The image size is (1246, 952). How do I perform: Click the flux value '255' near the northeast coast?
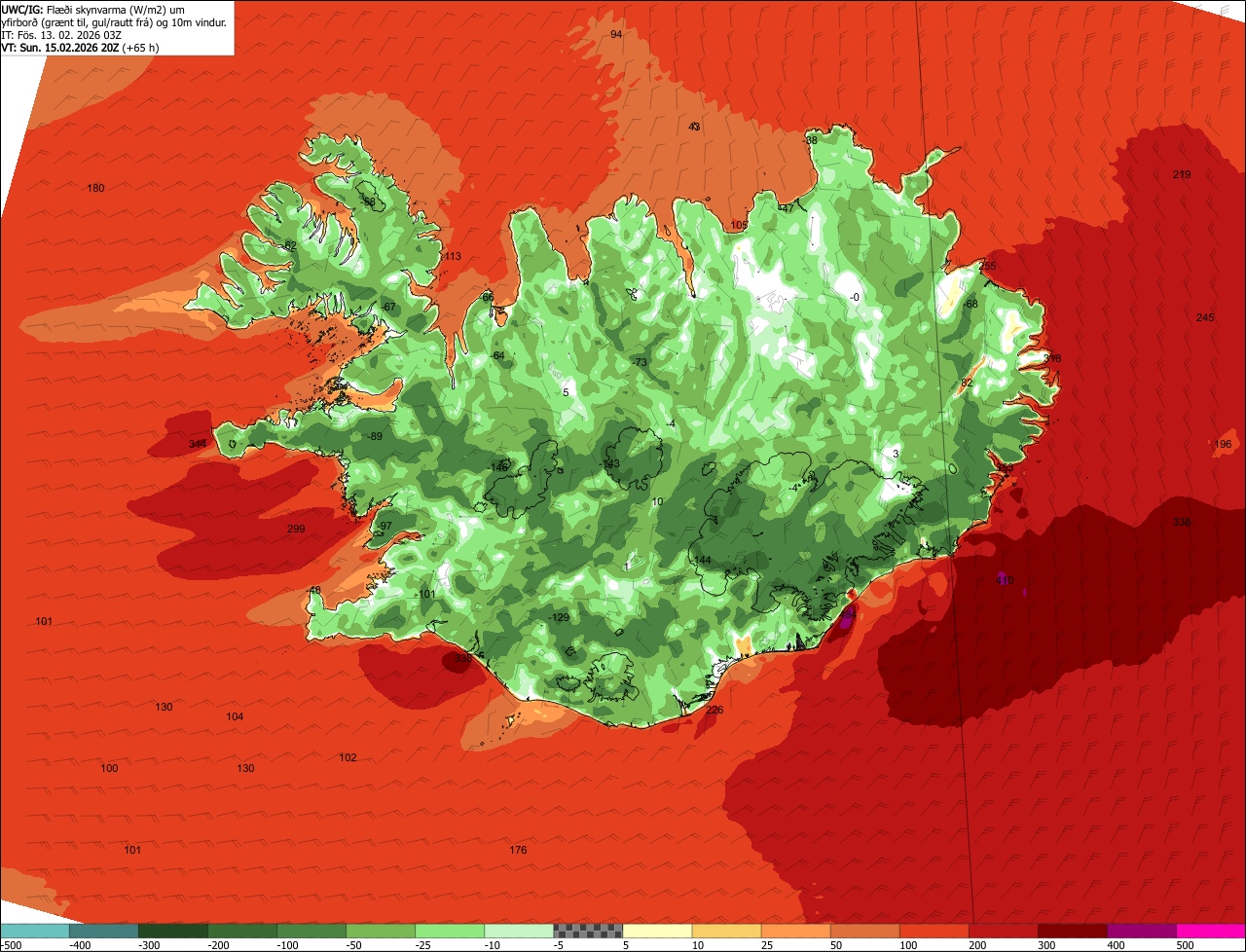click(988, 266)
